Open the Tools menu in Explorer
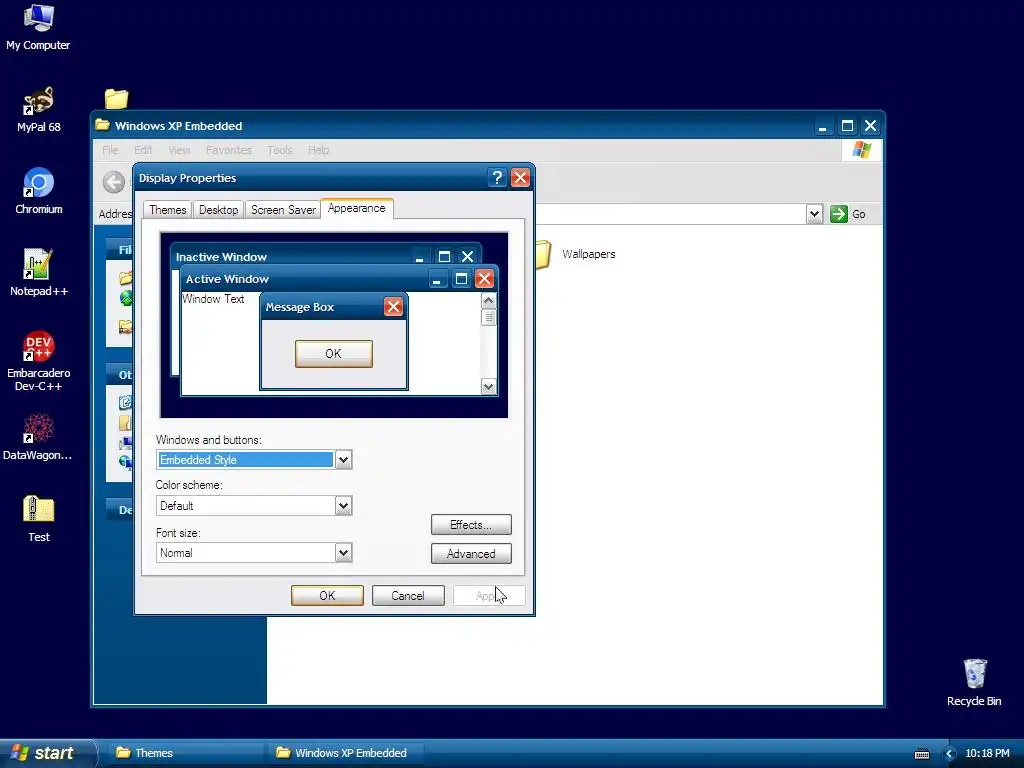This screenshot has width=1024, height=768. tap(280, 150)
